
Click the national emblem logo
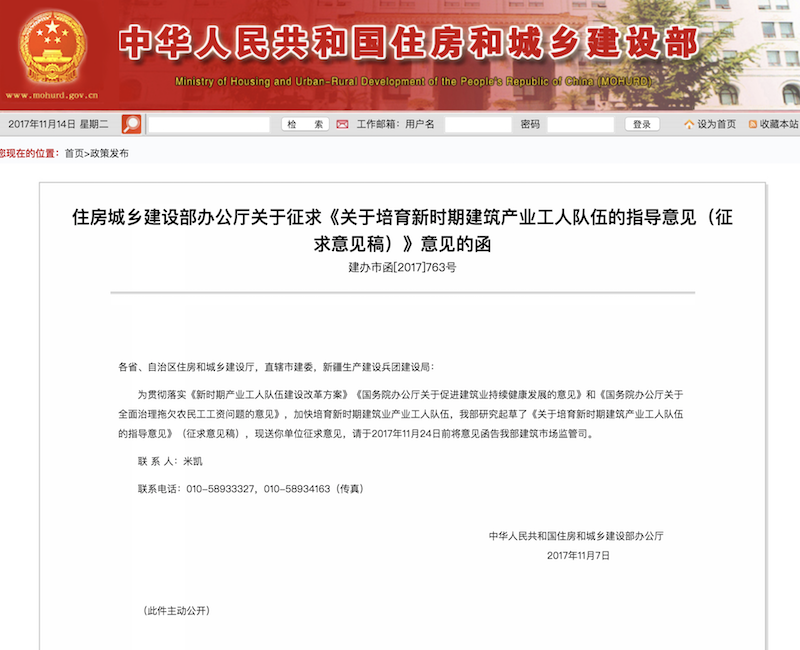click(x=52, y=47)
